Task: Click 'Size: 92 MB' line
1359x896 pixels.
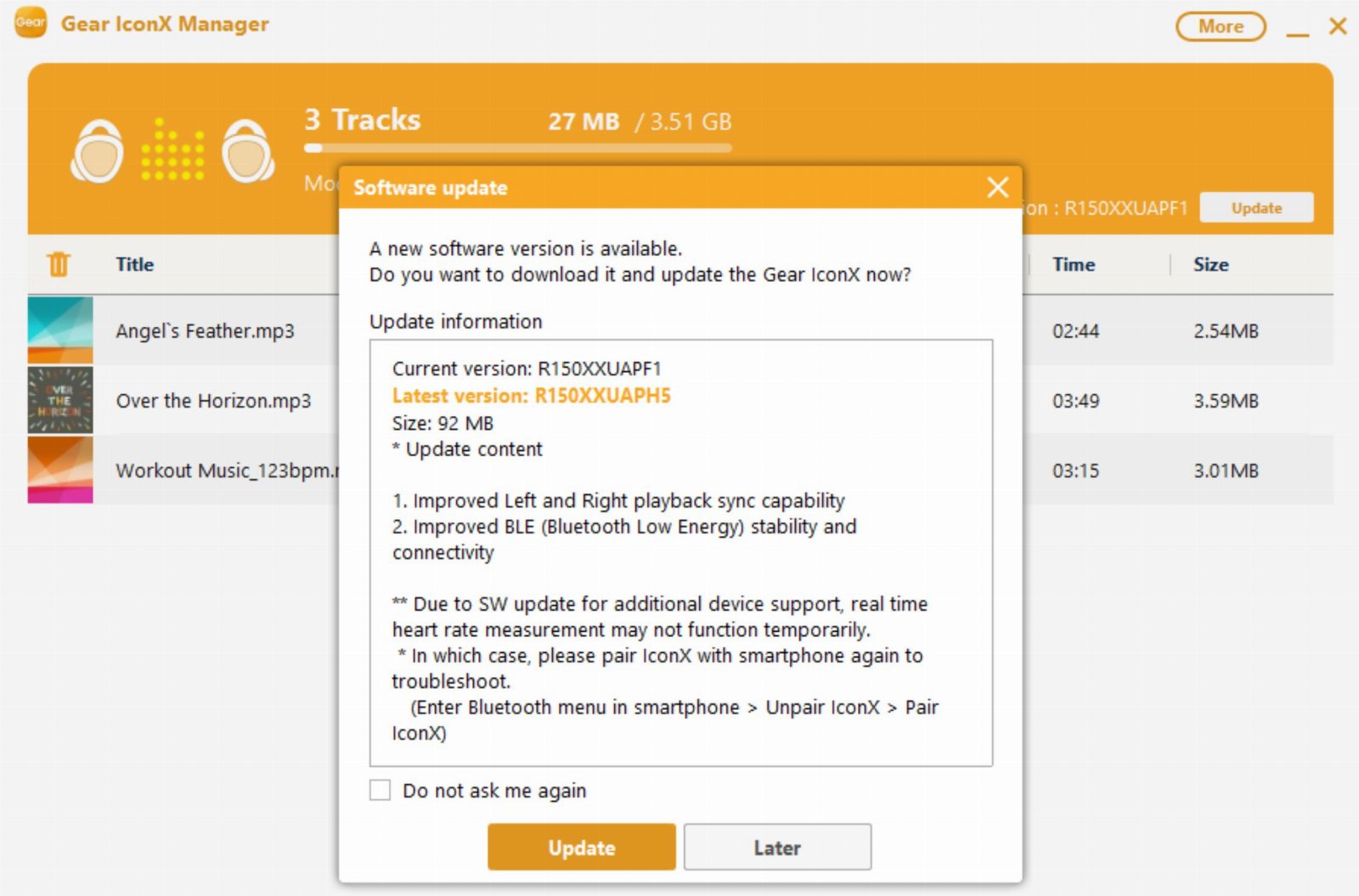Action: point(443,423)
